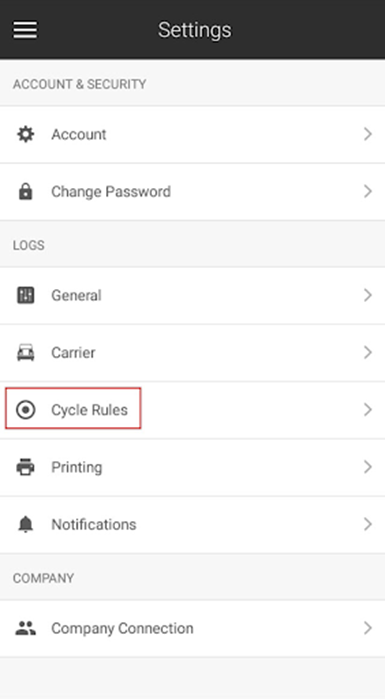Open the Cycle Rules settings item
Viewport: 385px width, 699px height.
192,410
